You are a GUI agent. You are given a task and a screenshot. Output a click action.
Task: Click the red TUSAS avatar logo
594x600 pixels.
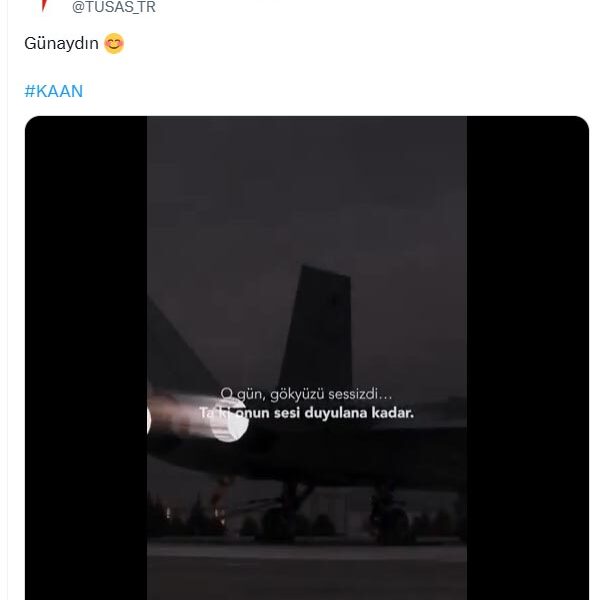click(44, 5)
